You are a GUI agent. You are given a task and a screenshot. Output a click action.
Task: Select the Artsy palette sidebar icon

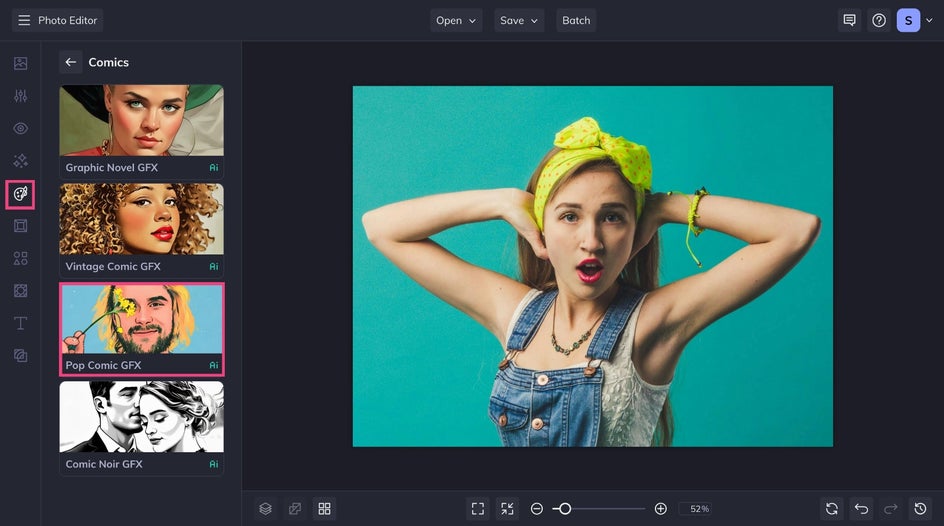coord(20,194)
